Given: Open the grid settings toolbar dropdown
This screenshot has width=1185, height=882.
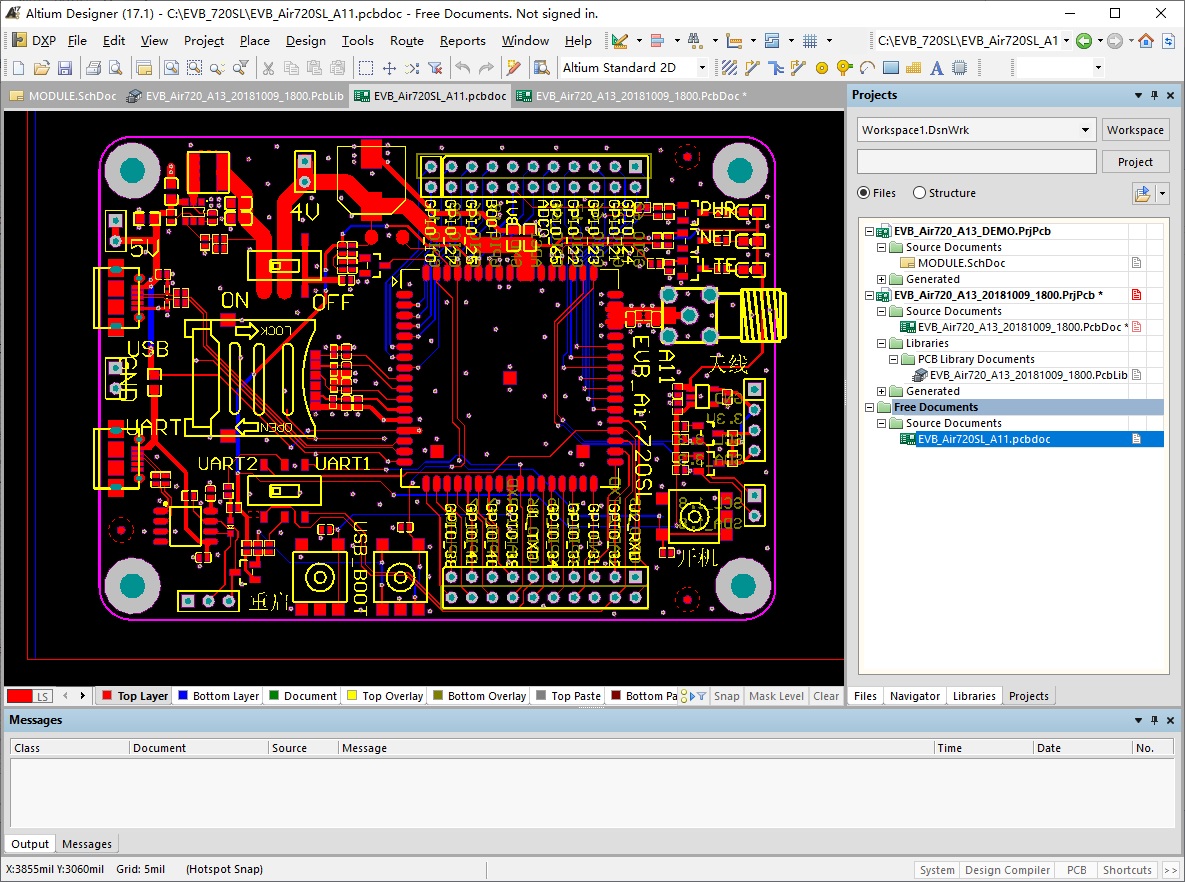Looking at the screenshot, I should pyautogui.click(x=829, y=41).
